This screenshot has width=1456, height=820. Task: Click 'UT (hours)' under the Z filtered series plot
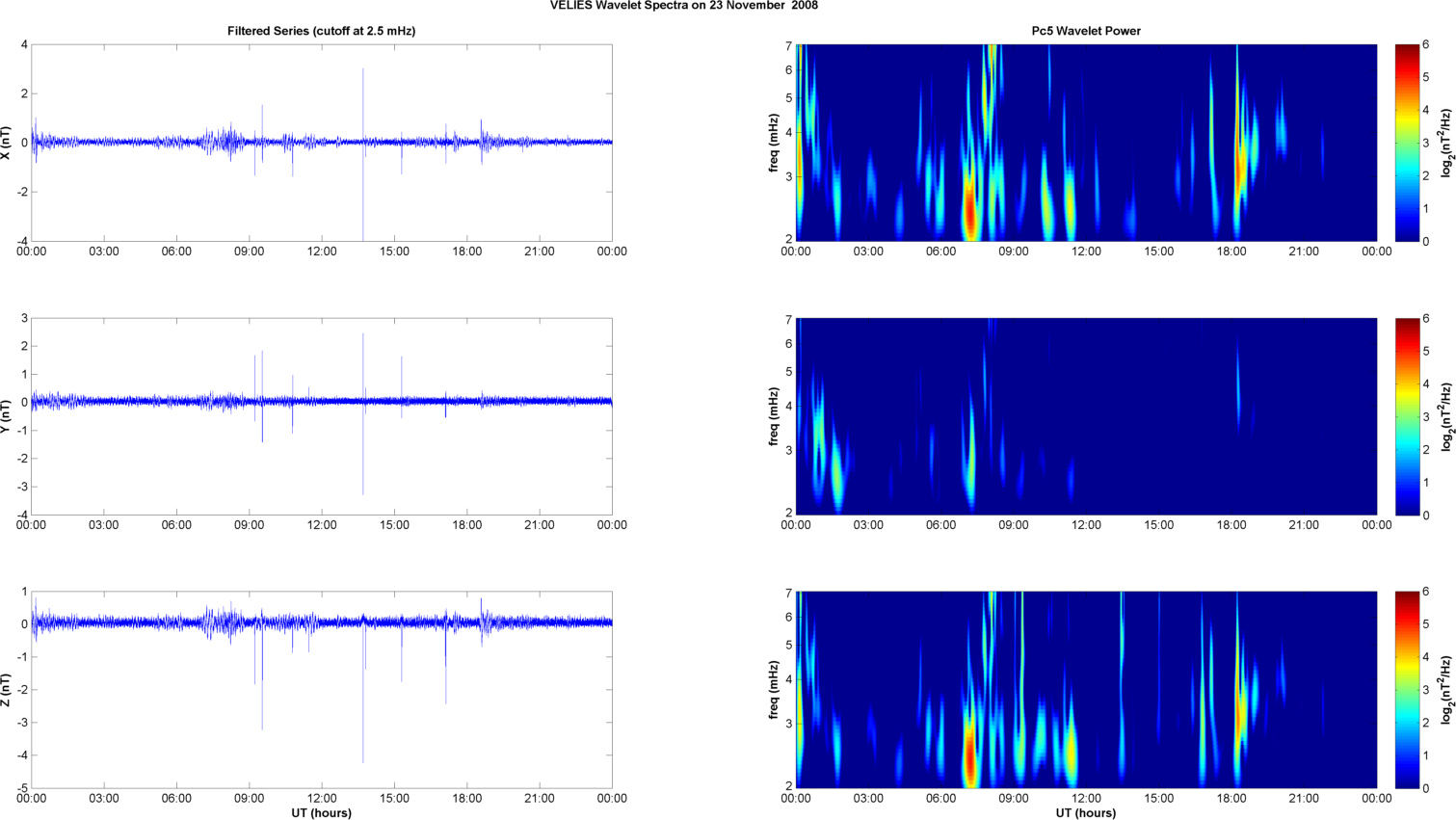(322, 813)
